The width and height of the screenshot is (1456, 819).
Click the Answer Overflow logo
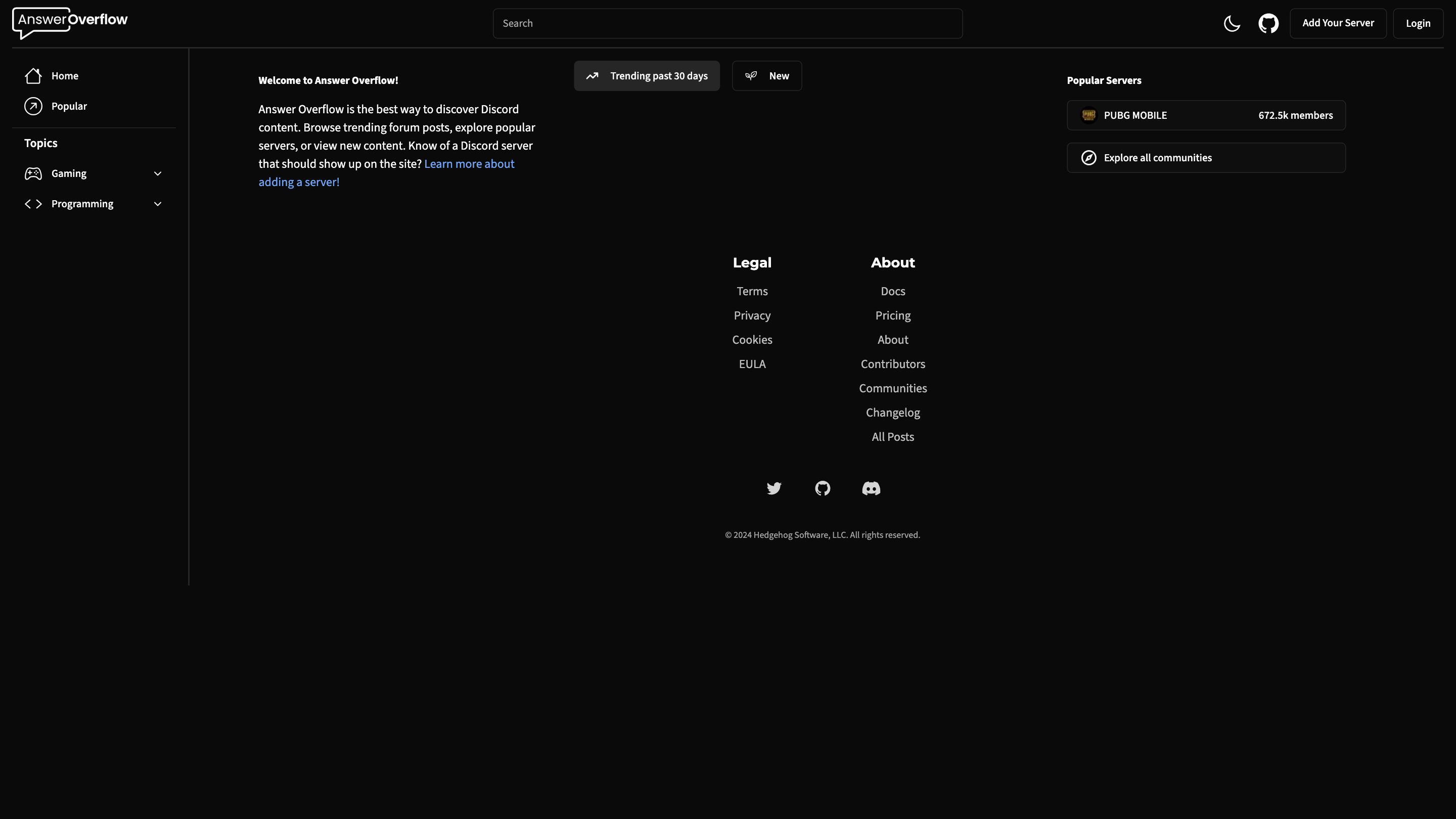point(70,22)
